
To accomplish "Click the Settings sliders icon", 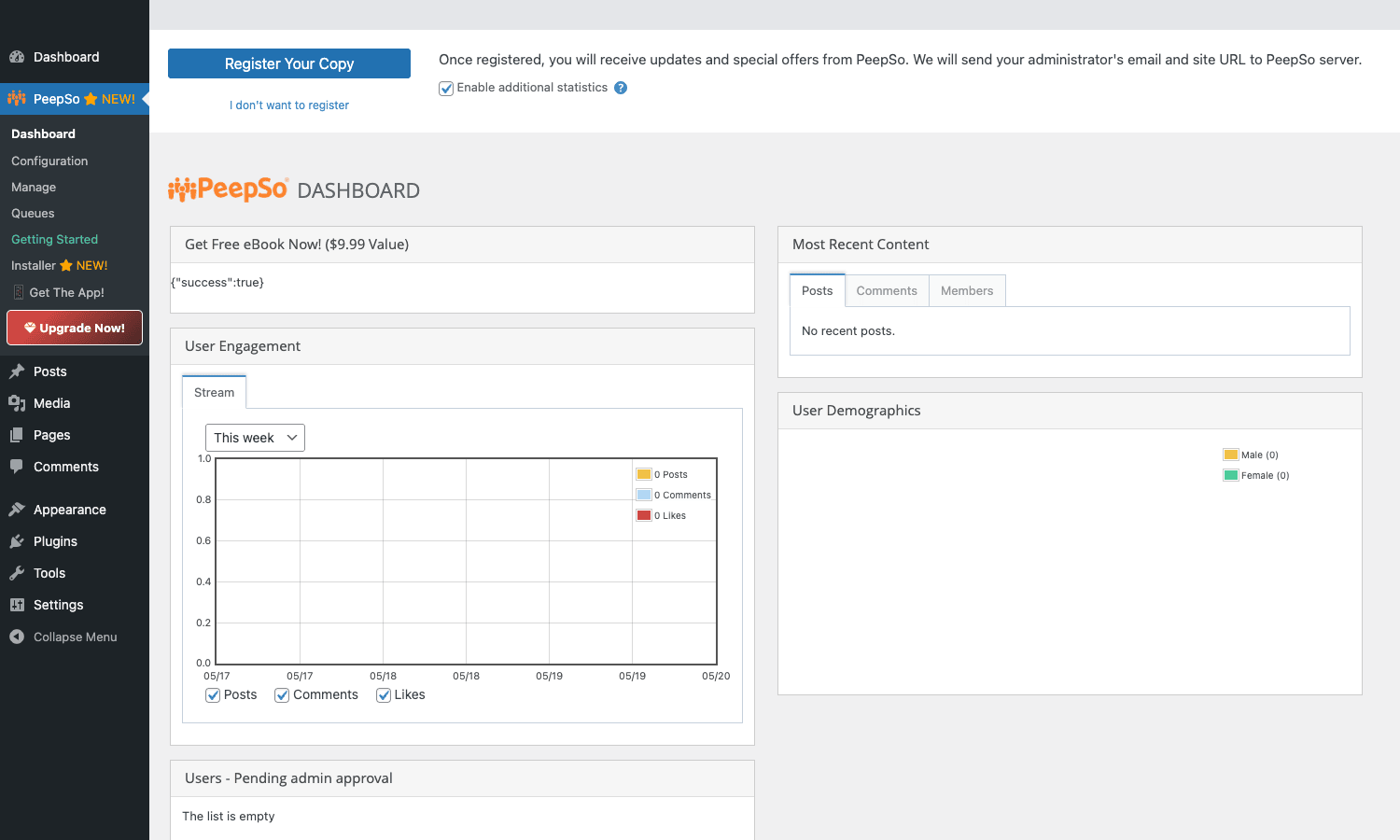I will [17, 605].
